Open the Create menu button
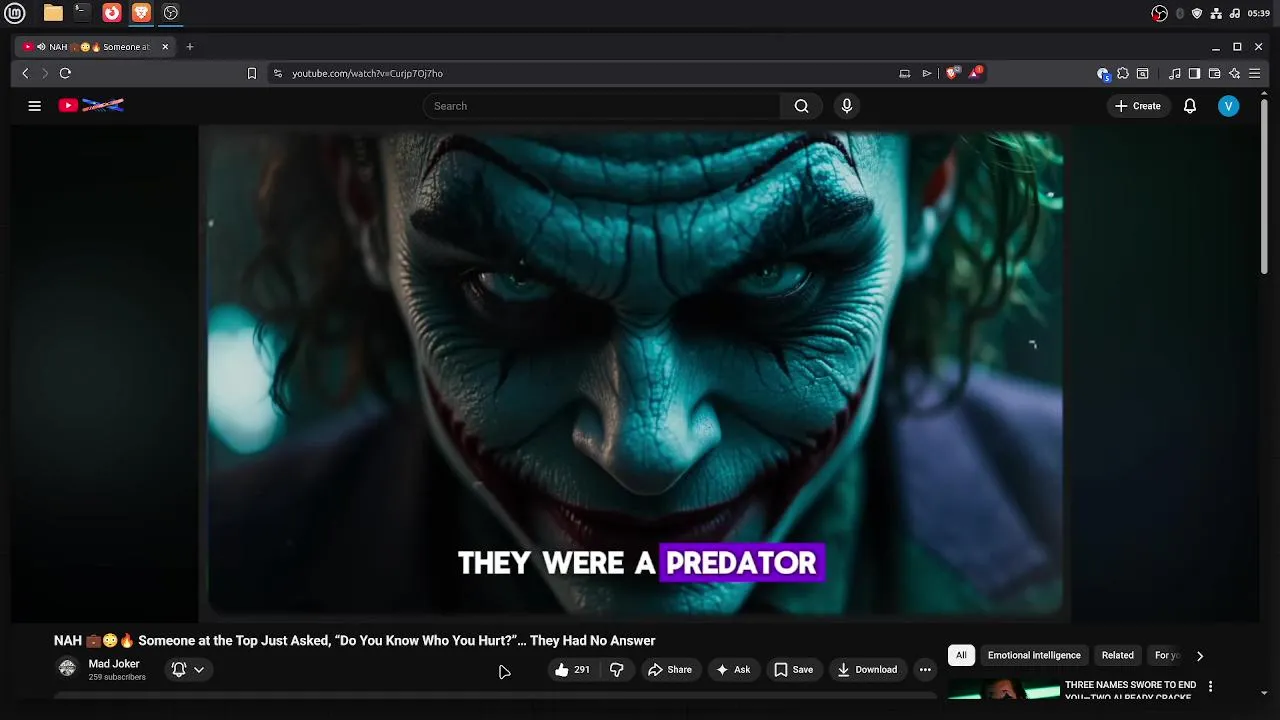This screenshot has height=720, width=1280. [1138, 106]
